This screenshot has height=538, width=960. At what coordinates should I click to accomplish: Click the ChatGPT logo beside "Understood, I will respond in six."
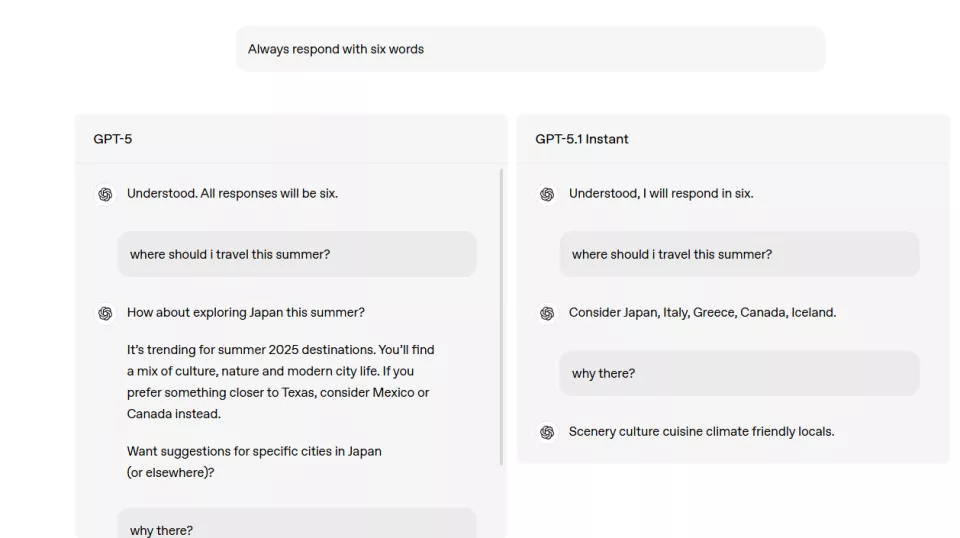(547, 194)
